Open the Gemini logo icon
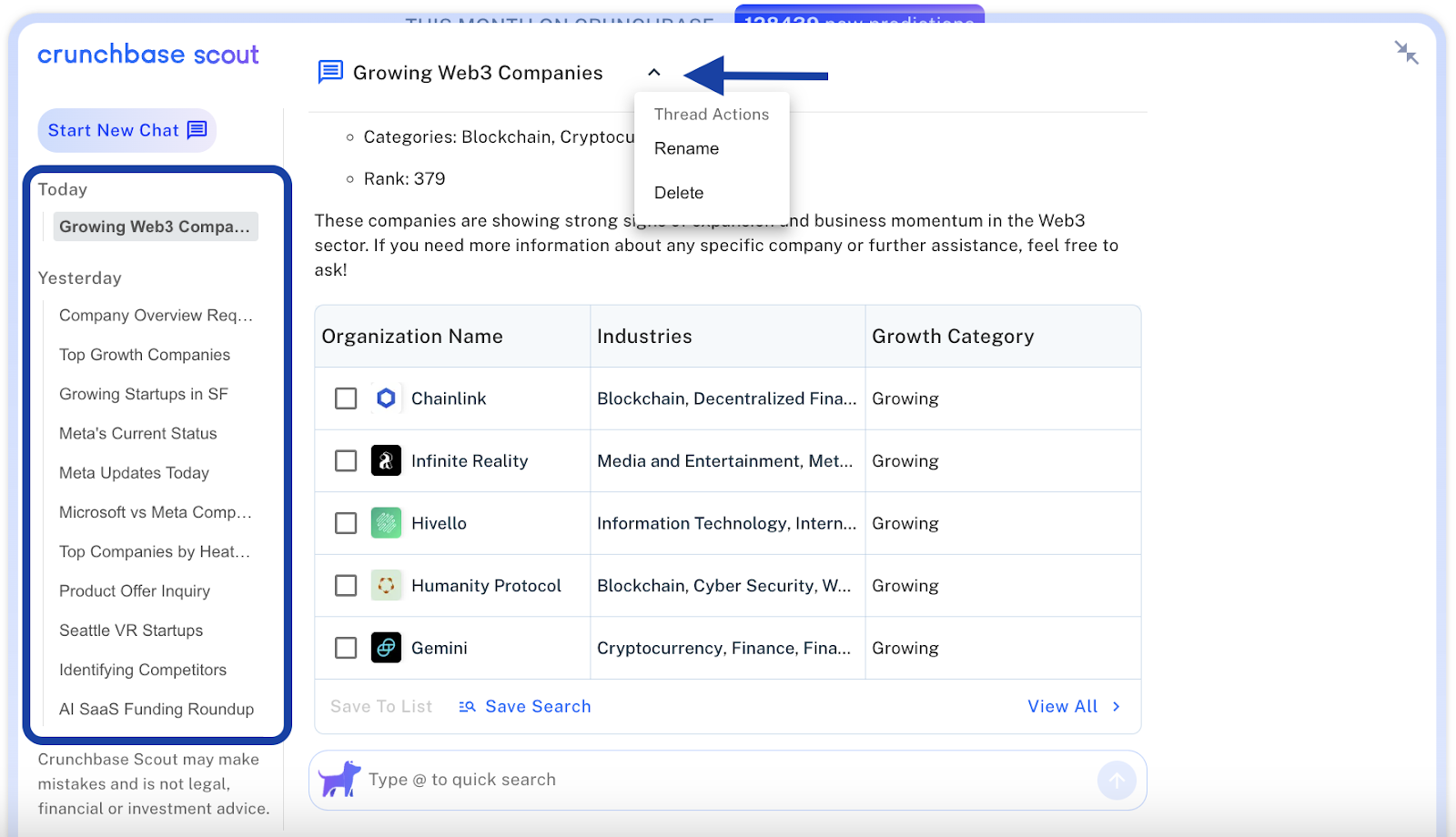 (x=386, y=648)
